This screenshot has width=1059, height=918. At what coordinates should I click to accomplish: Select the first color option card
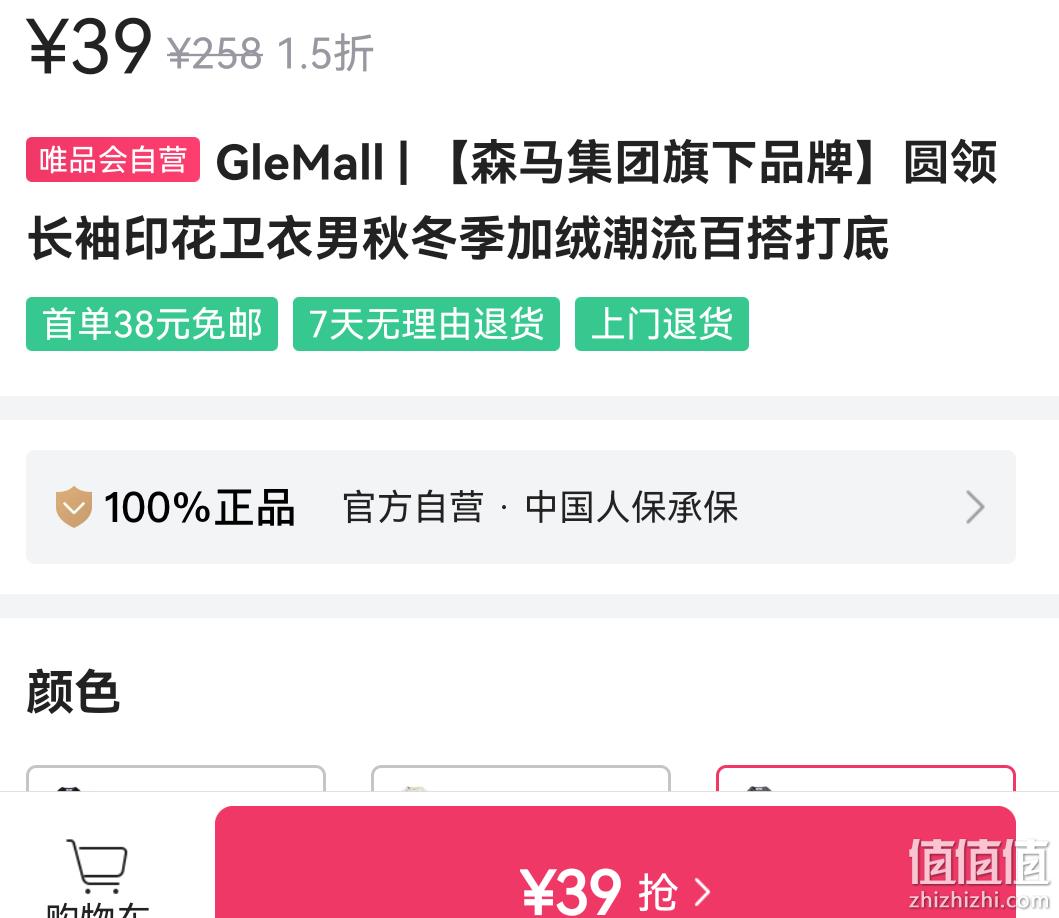(176, 778)
